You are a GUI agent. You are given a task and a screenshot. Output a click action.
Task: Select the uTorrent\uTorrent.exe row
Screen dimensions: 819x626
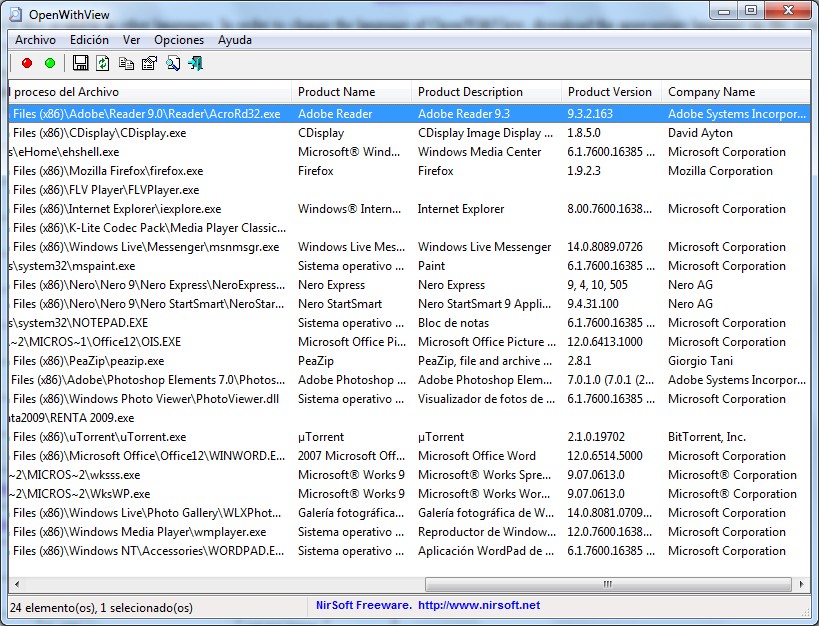[409, 437]
